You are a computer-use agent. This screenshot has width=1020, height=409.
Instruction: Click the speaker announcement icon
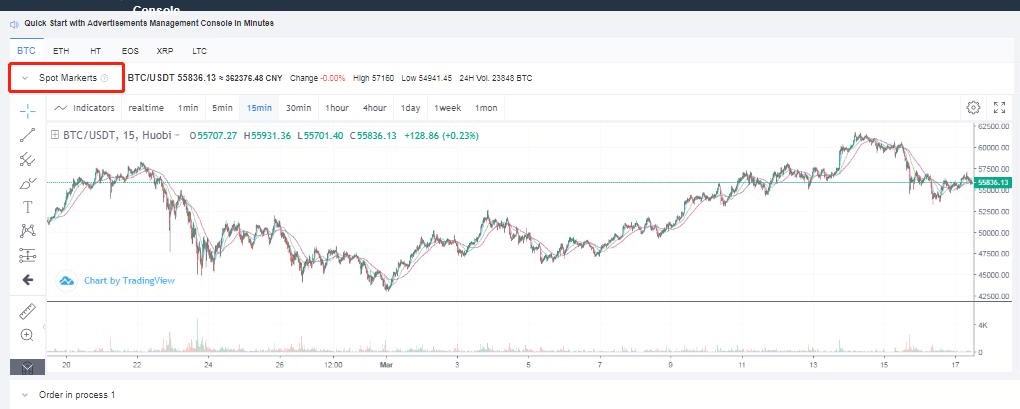tap(14, 23)
